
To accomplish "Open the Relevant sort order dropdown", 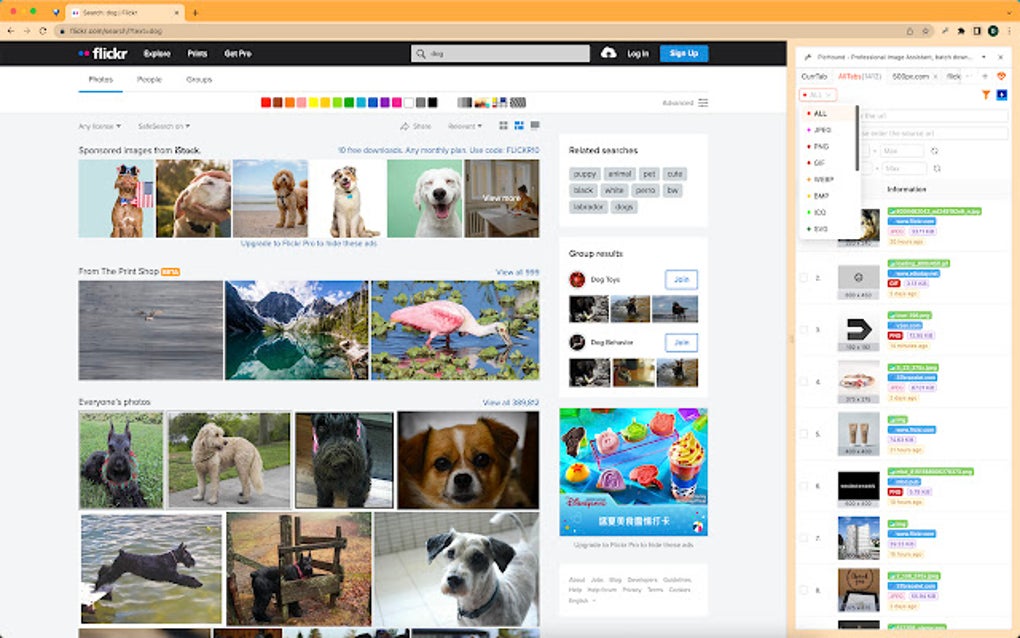I will pos(465,126).
